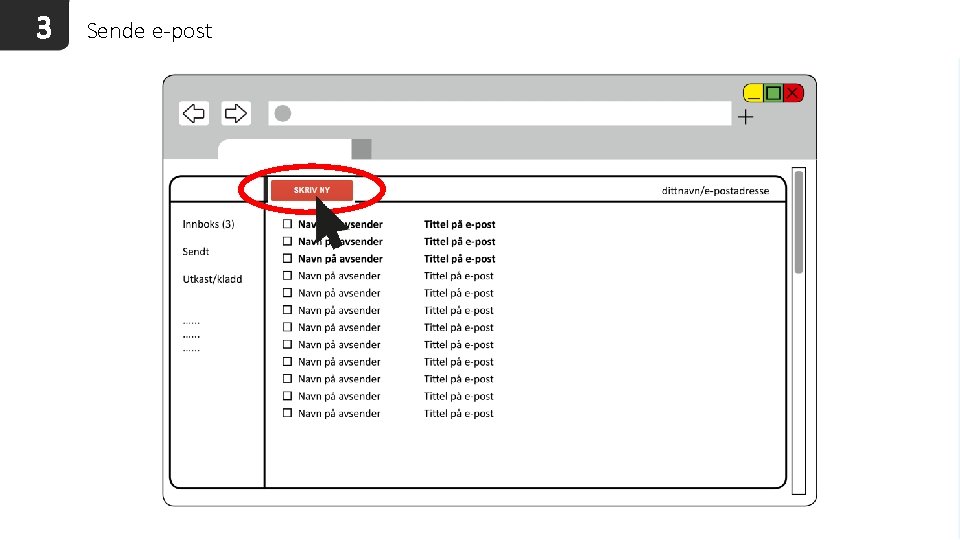Tick the checkbox of the second unread email

(x=287, y=241)
